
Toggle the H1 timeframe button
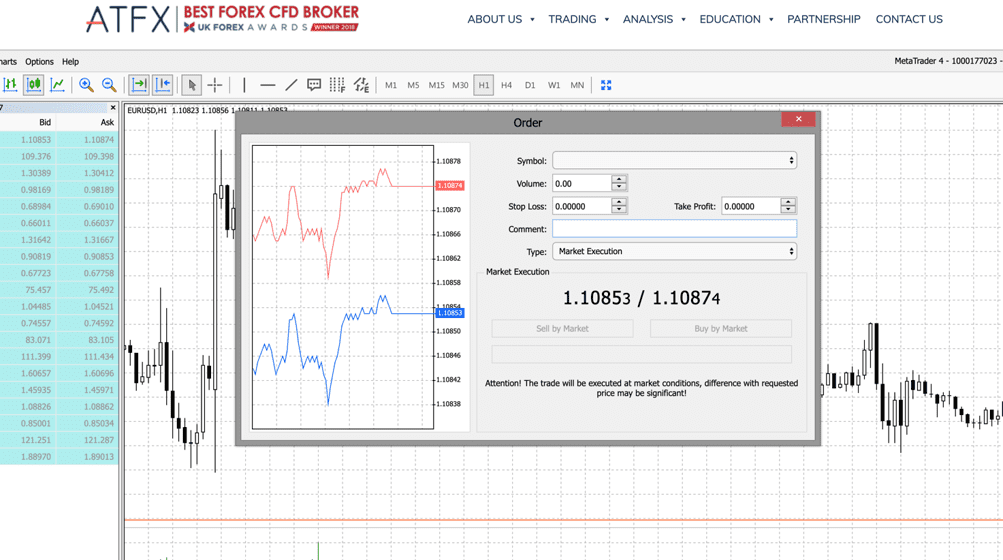(x=484, y=85)
